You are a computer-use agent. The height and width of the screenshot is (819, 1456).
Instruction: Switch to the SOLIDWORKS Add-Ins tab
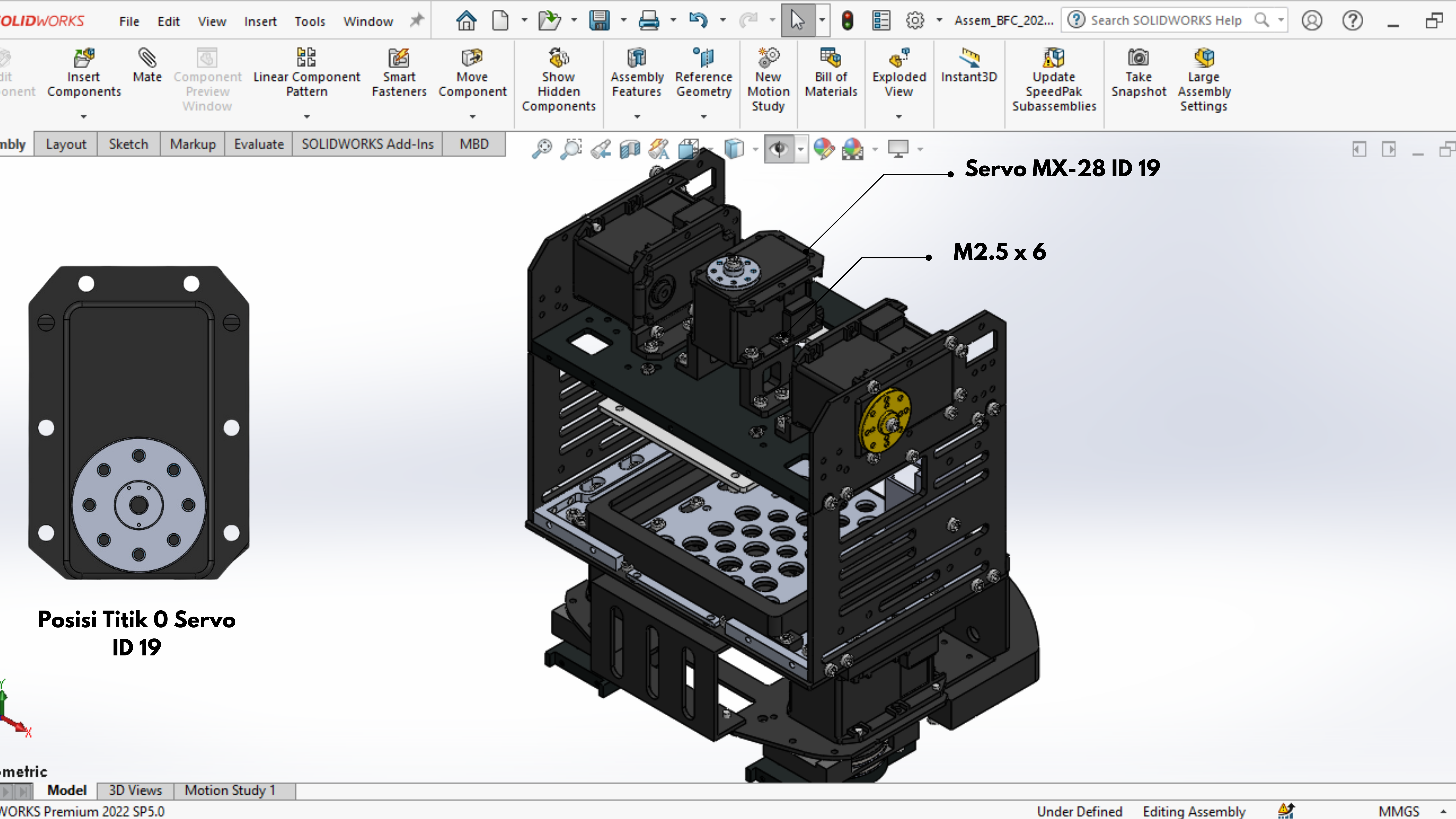[367, 144]
